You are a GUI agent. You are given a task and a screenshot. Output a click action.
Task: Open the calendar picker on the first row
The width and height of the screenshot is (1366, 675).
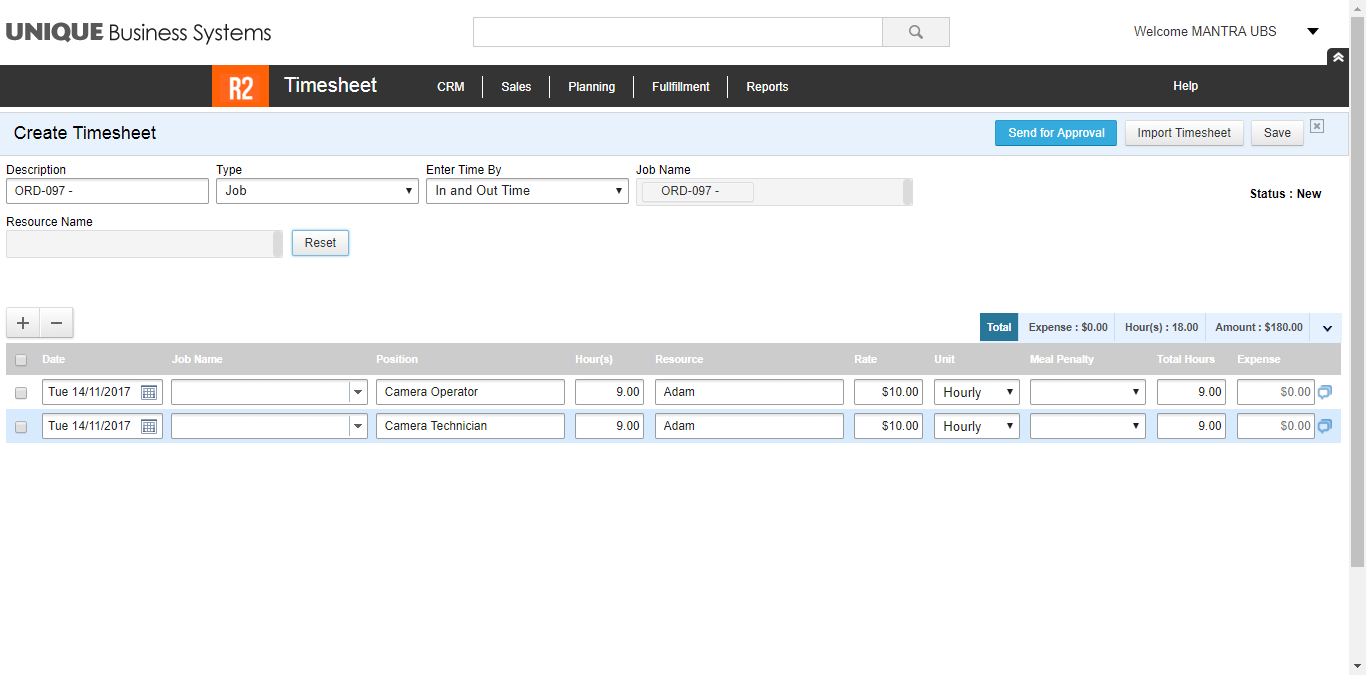[x=150, y=391]
